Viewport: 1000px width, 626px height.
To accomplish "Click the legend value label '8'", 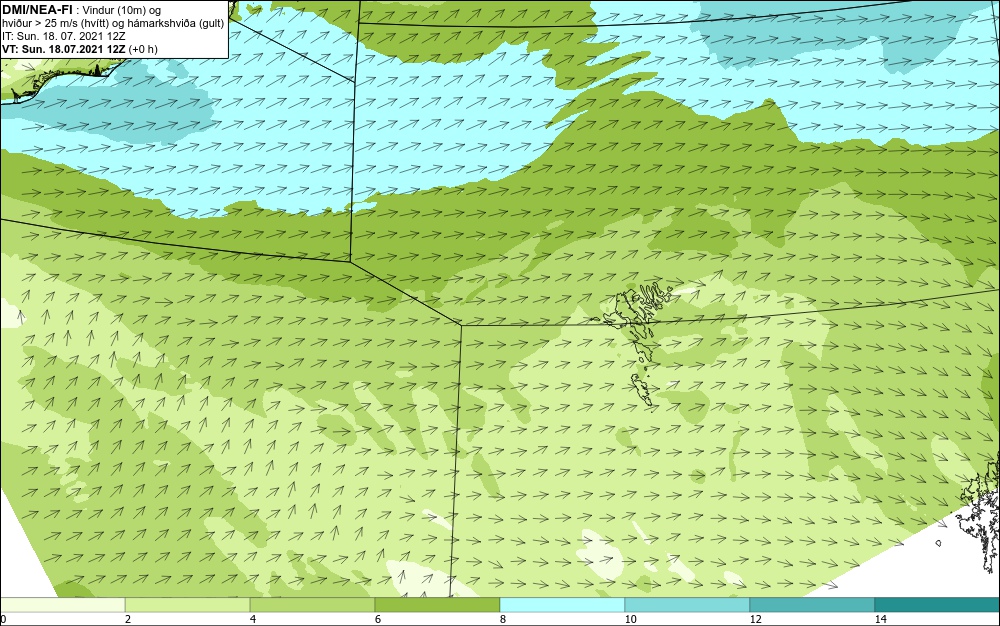I will pyautogui.click(x=503, y=619).
